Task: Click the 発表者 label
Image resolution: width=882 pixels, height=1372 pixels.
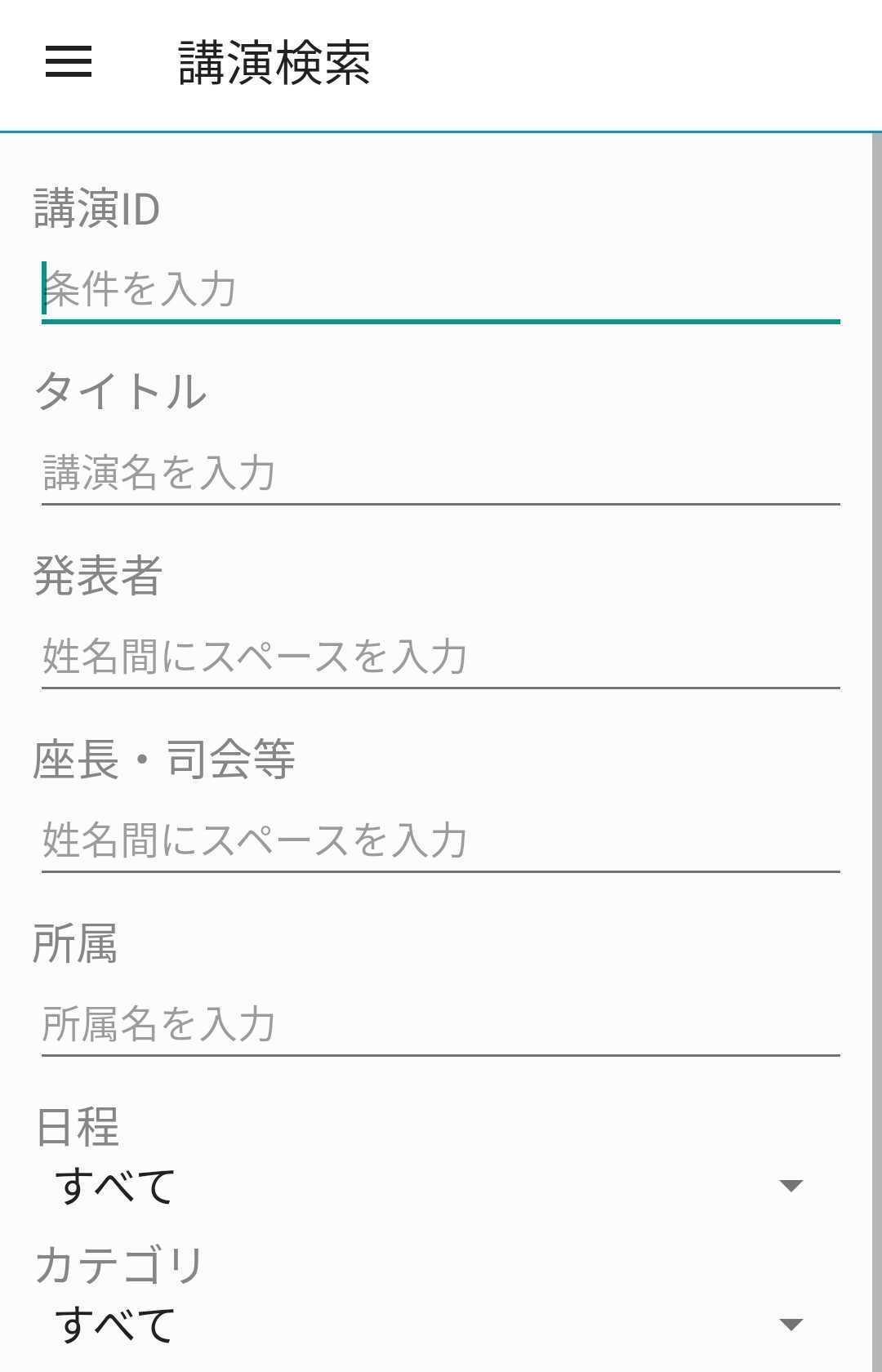Action: [x=98, y=575]
